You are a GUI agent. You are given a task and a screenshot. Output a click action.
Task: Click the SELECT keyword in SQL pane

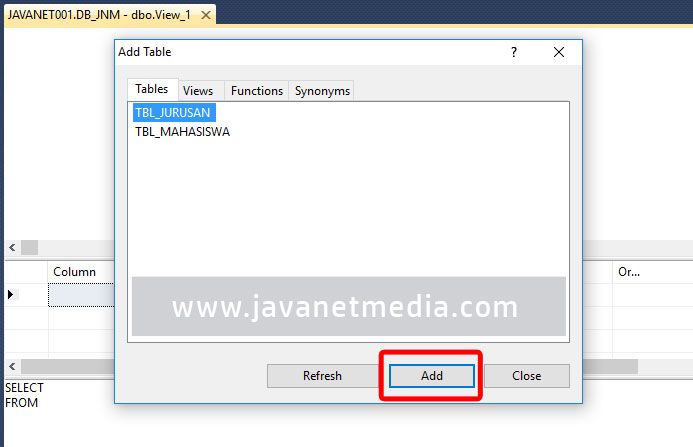click(24, 388)
